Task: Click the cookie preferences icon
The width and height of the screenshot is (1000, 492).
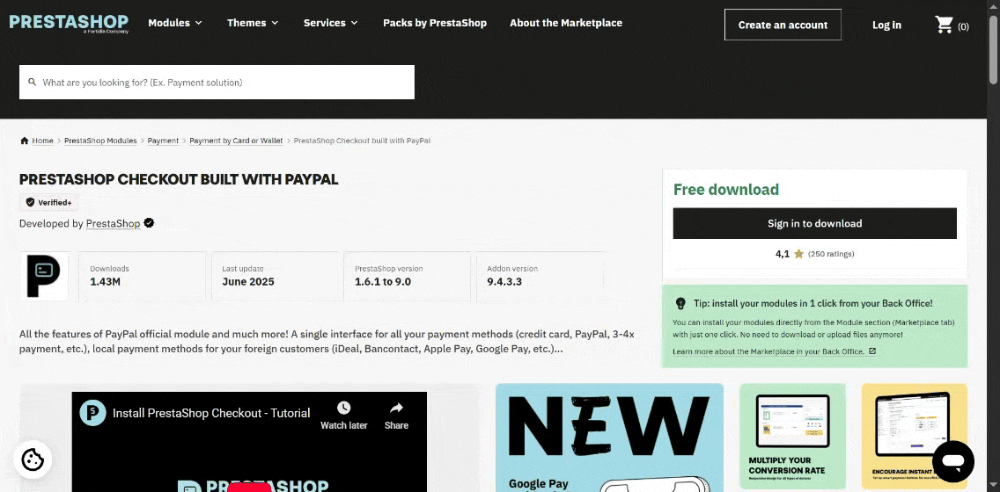Action: [33, 460]
